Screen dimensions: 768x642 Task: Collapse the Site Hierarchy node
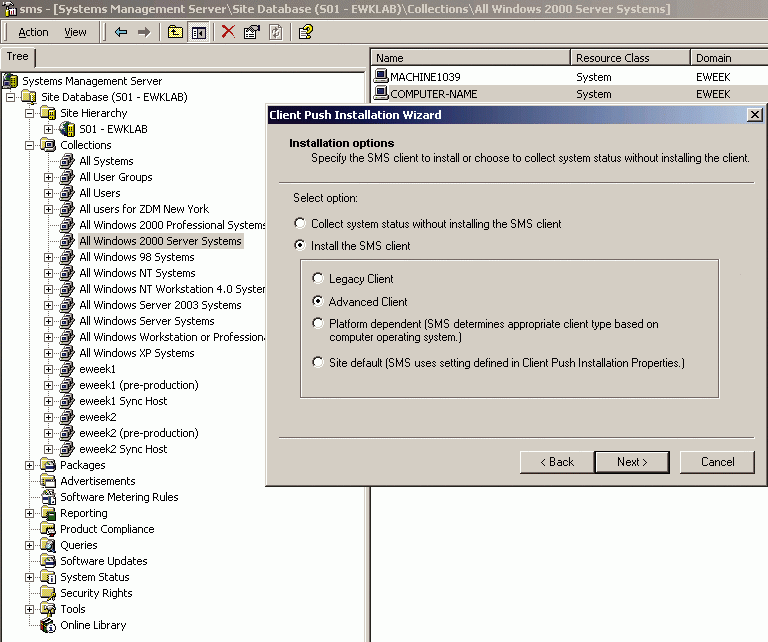29,114
